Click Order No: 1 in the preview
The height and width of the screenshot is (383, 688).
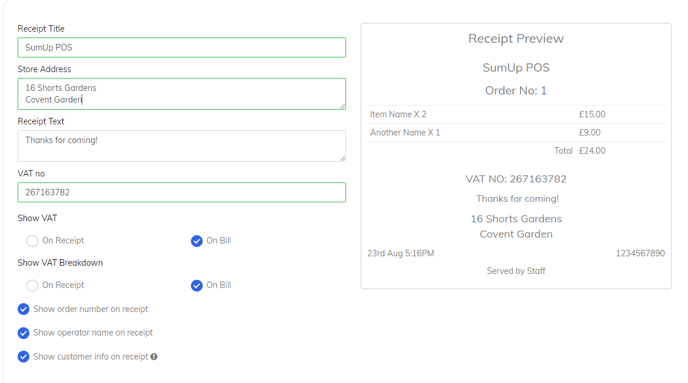(x=516, y=90)
